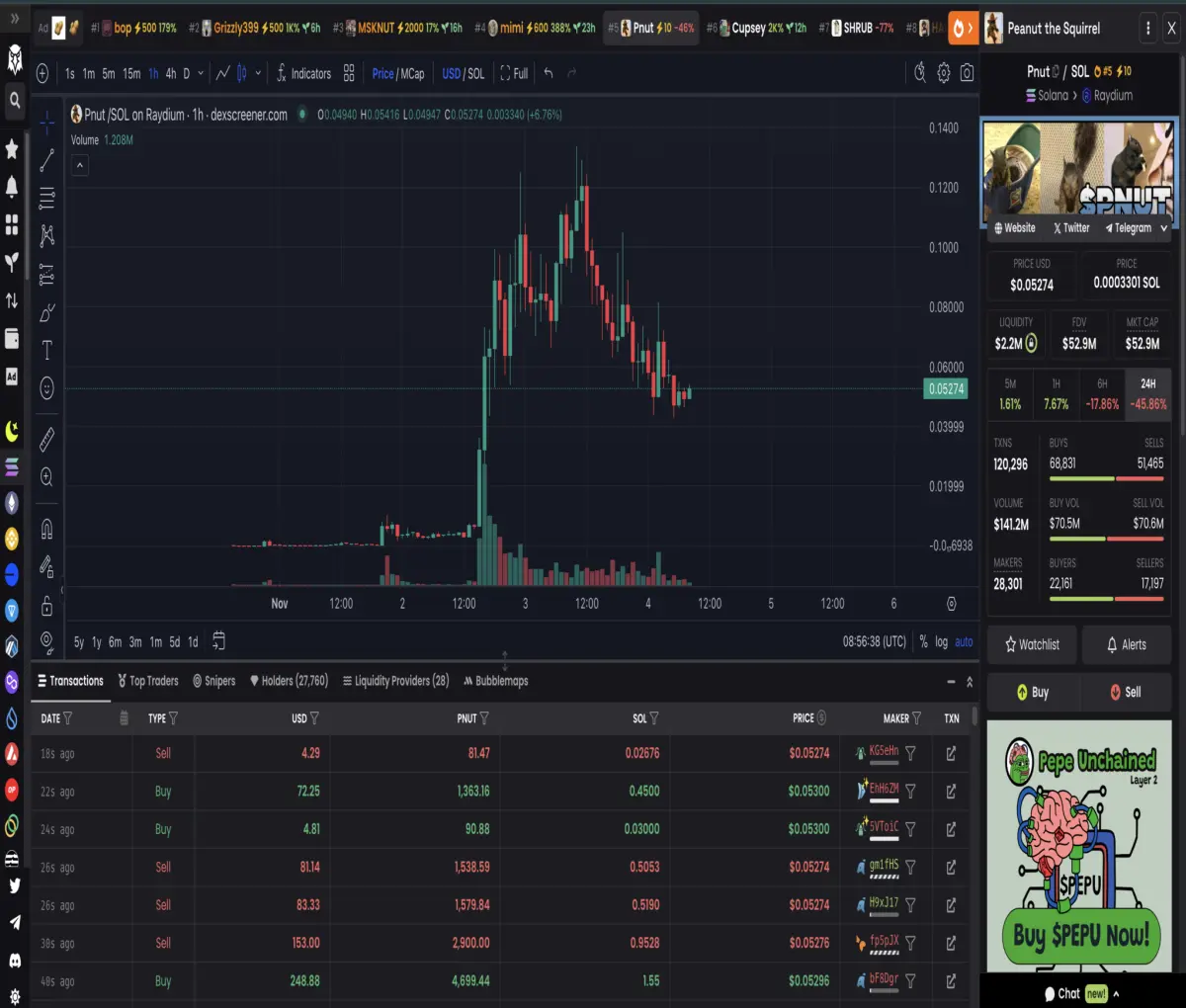The height and width of the screenshot is (1008, 1186).
Task: Open the emoji icons tool
Action: 46,388
